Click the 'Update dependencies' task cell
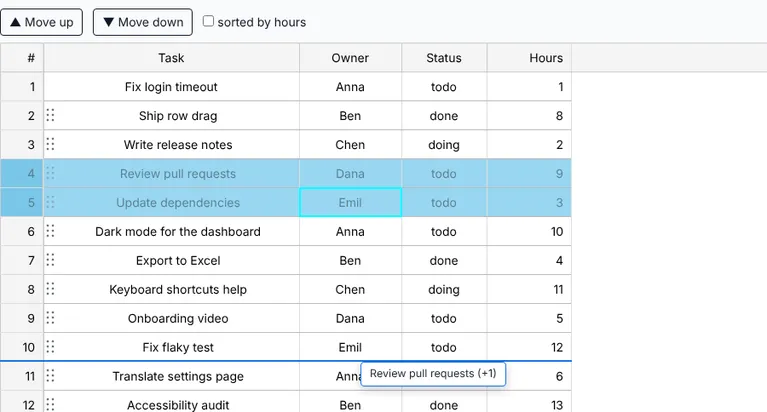The height and width of the screenshot is (412, 767). tap(172, 202)
